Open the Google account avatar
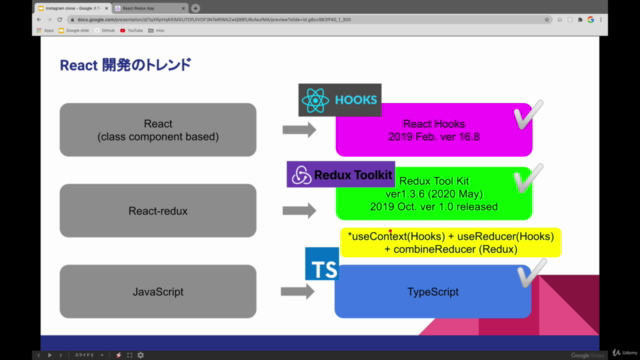The image size is (640, 360). 591,20
